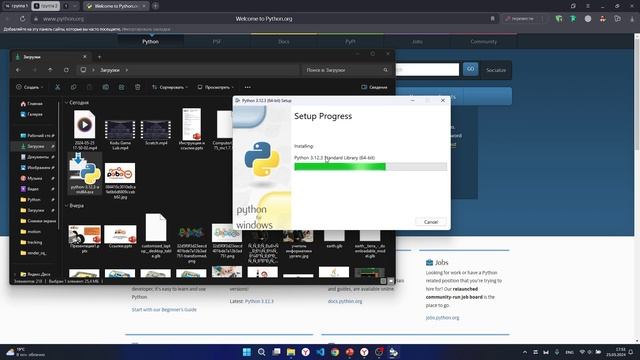Open File Explorer from taskbar
640x360 pixels.
coord(291,352)
